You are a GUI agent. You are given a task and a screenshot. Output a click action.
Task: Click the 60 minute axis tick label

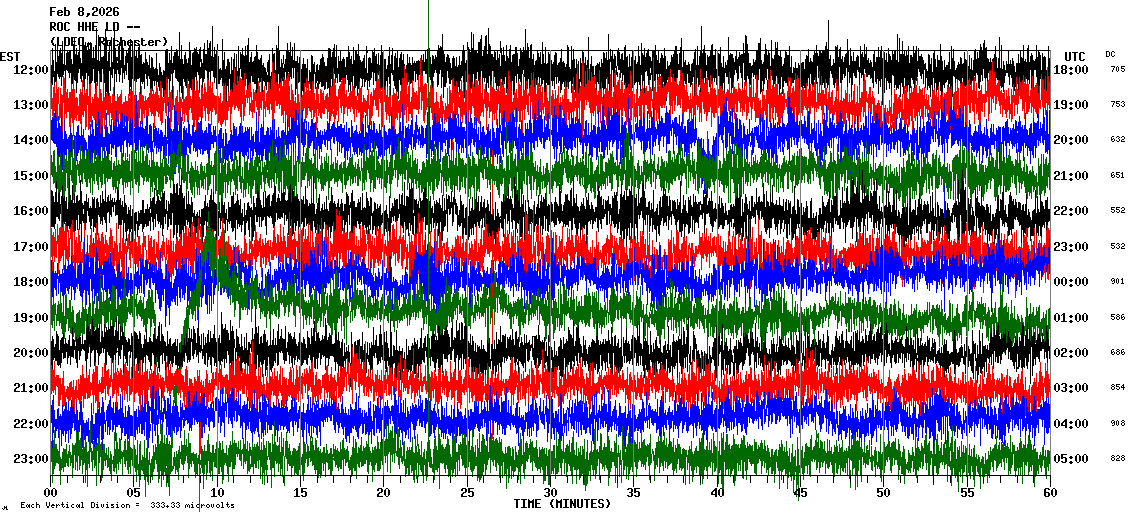[x=1048, y=493]
